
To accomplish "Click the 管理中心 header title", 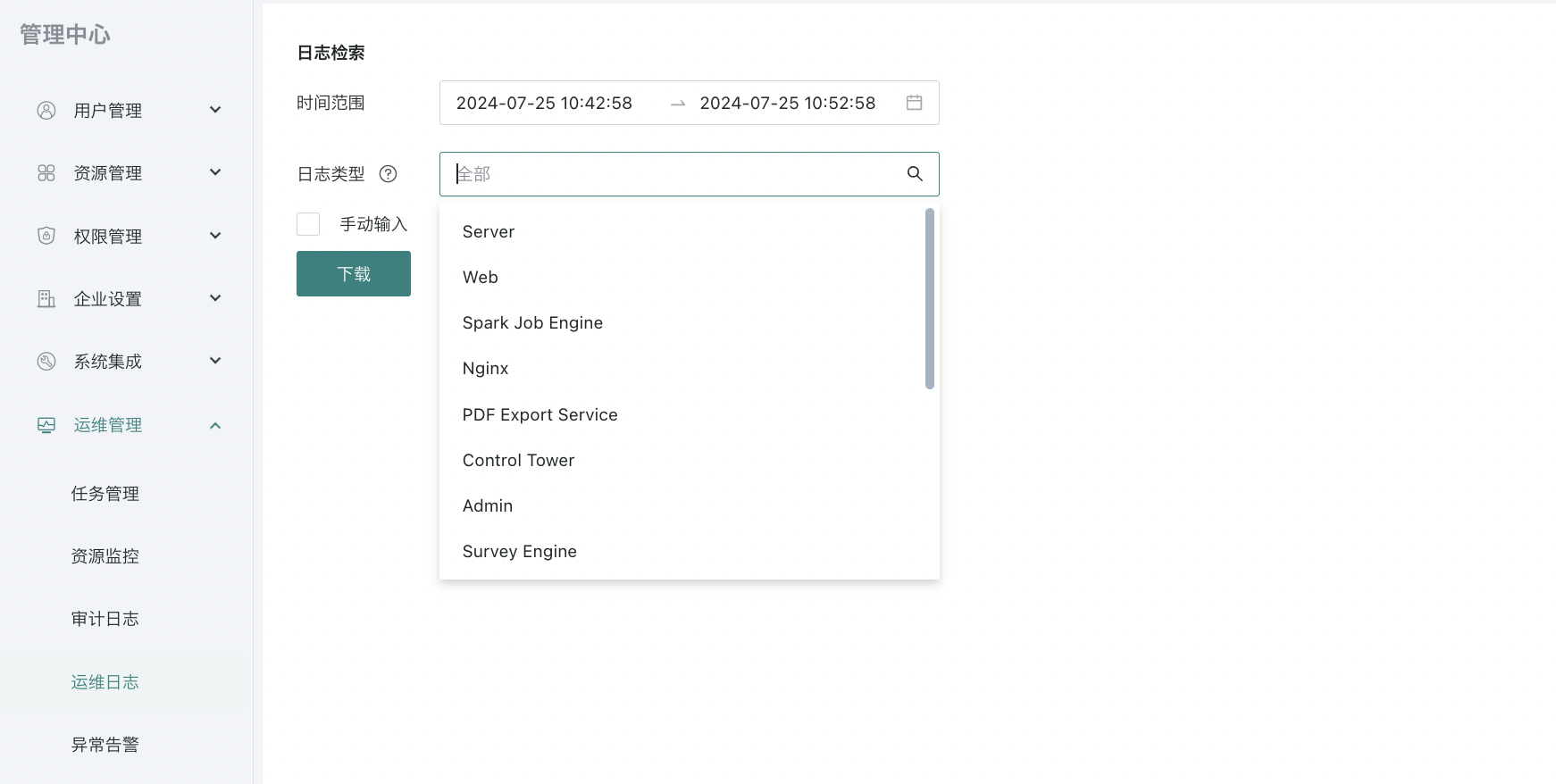I will click(65, 35).
